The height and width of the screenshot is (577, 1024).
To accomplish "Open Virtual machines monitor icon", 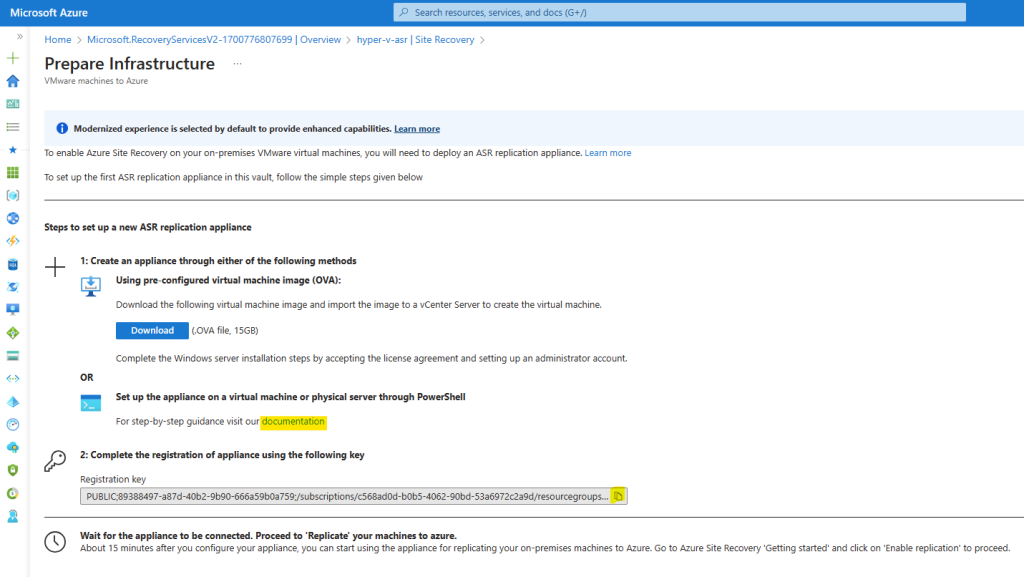I will (x=12, y=309).
